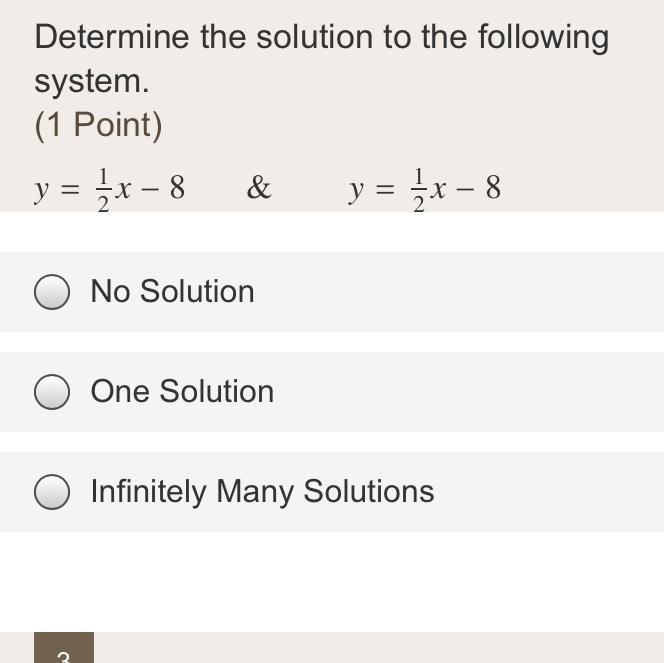Screen dimensions: 664x663
Task: Click the Infinitely Many Solutions answer label
Action: tap(262, 492)
